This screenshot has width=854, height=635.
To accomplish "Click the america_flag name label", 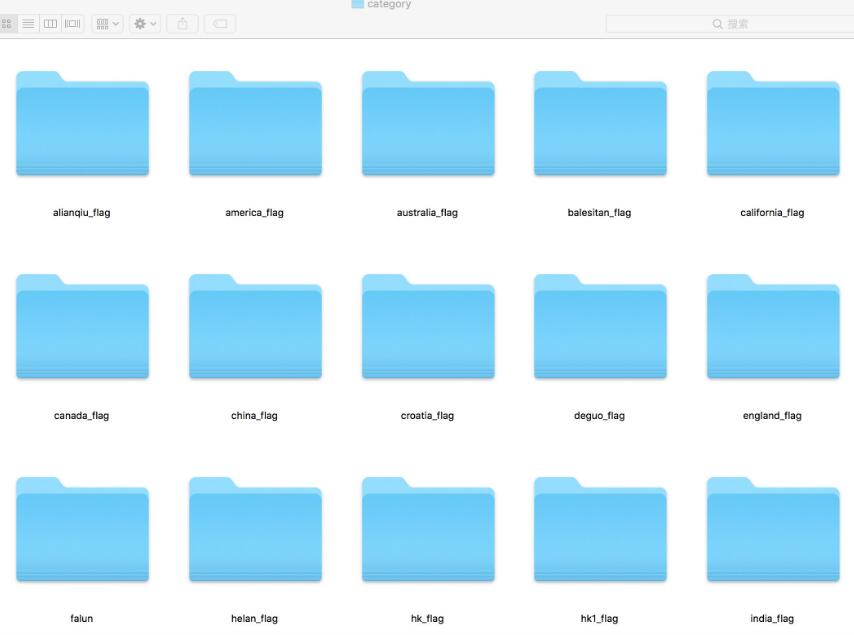I will (254, 213).
